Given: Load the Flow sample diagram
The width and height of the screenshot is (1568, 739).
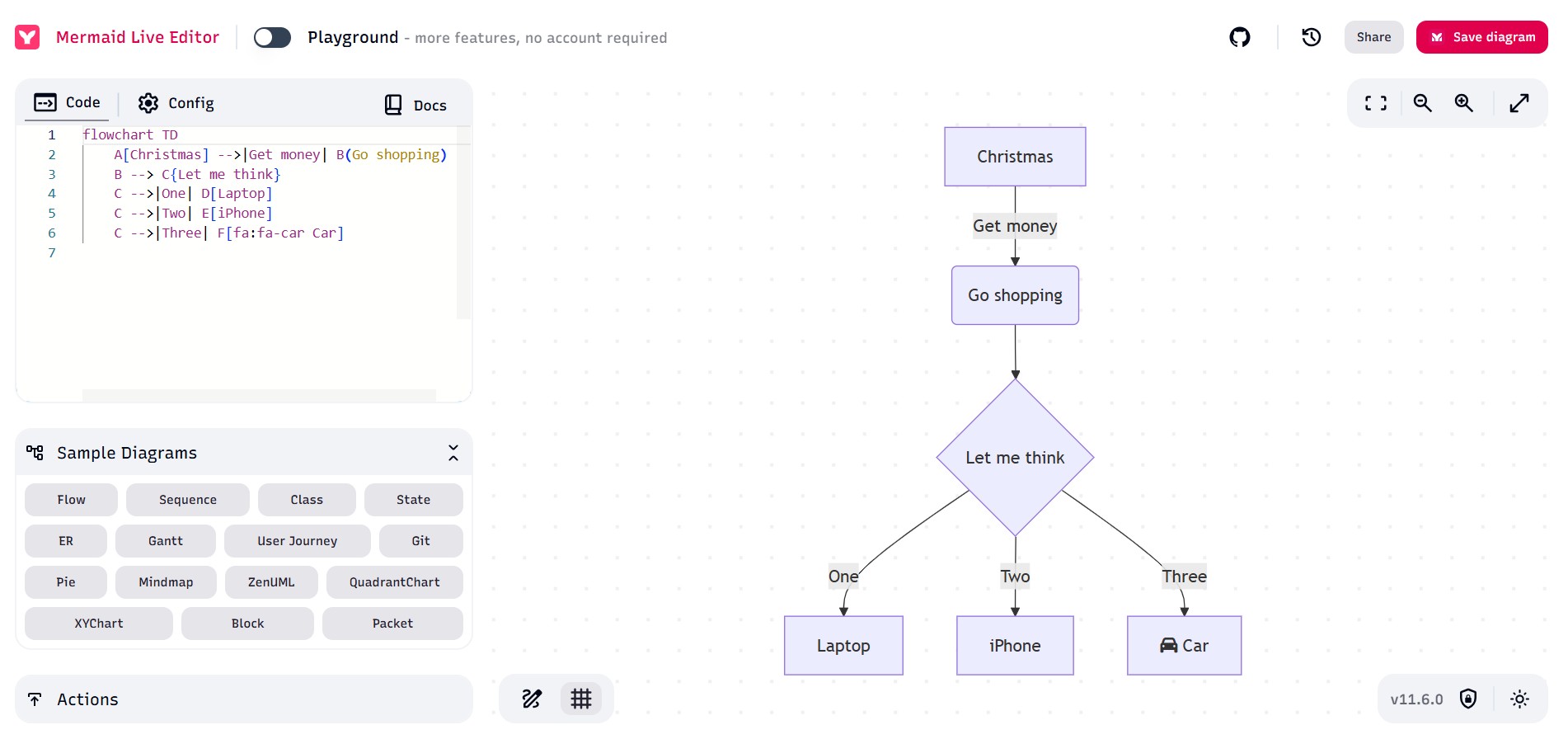Looking at the screenshot, I should point(71,500).
